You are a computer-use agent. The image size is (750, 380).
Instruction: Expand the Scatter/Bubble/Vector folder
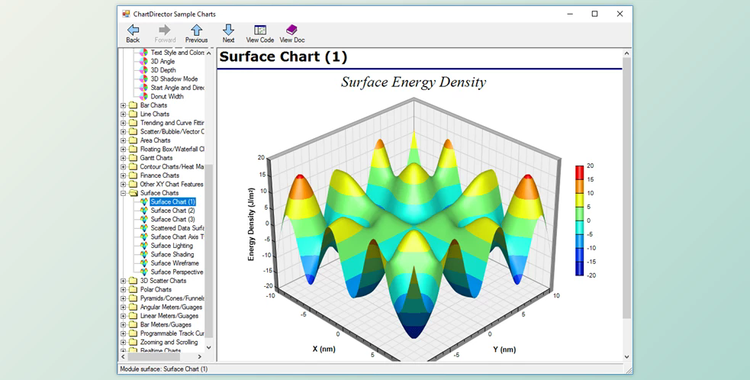(x=123, y=132)
